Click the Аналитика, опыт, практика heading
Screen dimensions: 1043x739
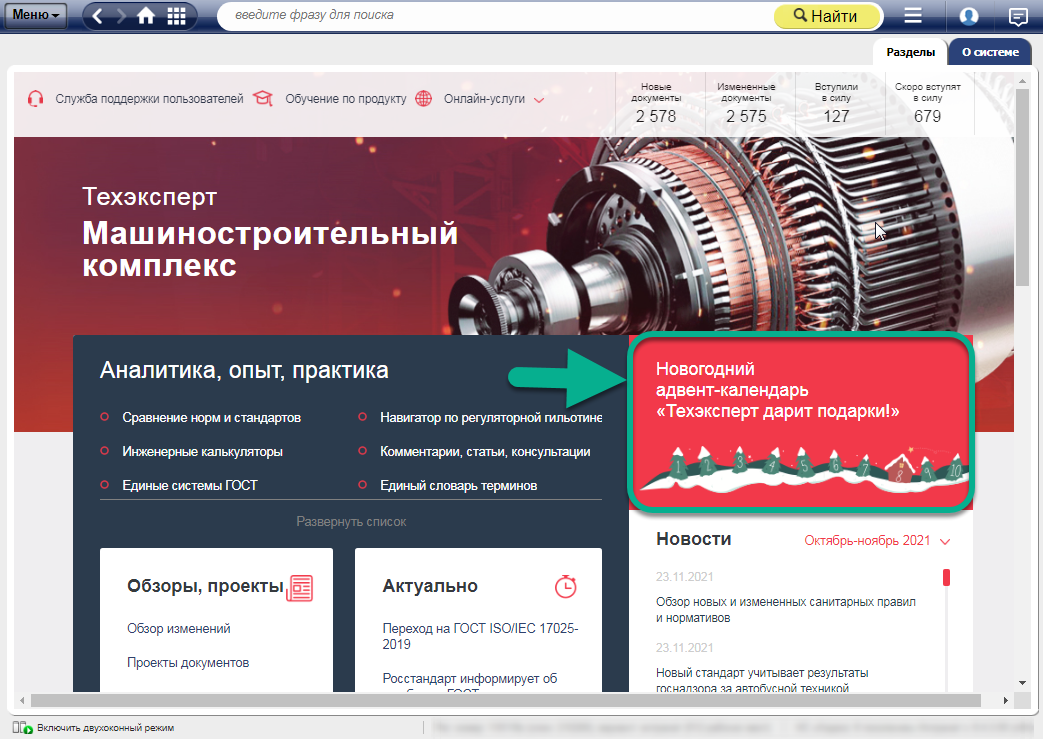coord(244,370)
